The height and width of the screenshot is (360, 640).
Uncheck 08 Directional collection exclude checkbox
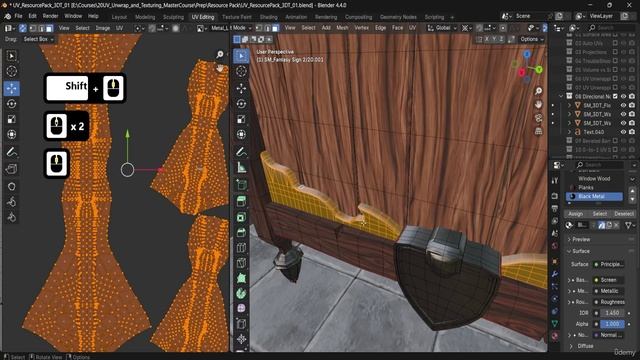pos(615,96)
